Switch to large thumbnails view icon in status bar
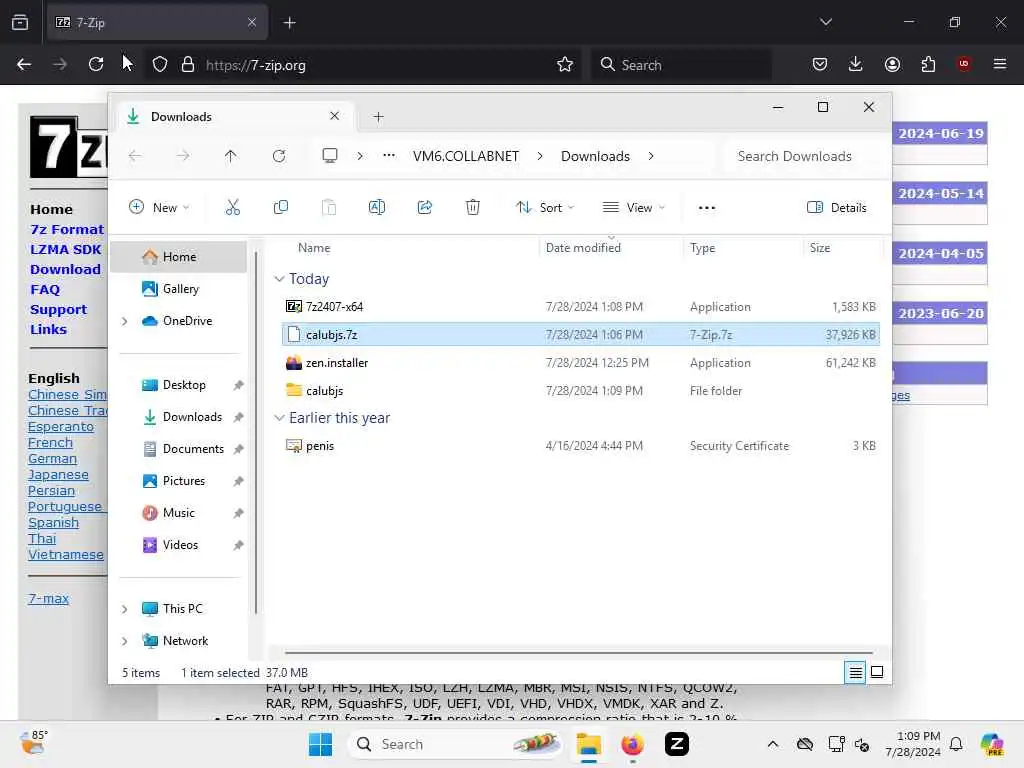The width and height of the screenshot is (1024, 768). pyautogui.click(x=877, y=672)
